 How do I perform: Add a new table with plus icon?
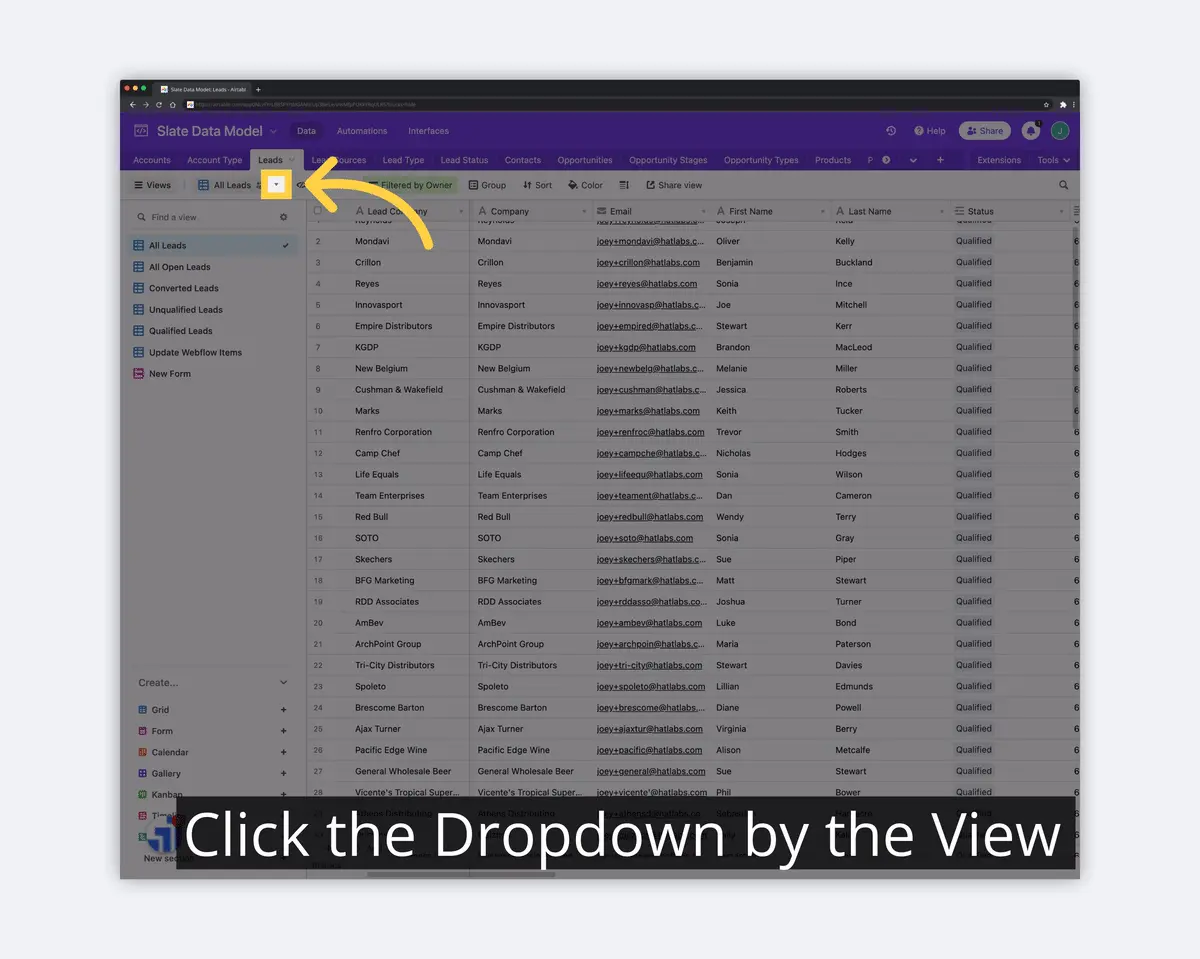[940, 160]
